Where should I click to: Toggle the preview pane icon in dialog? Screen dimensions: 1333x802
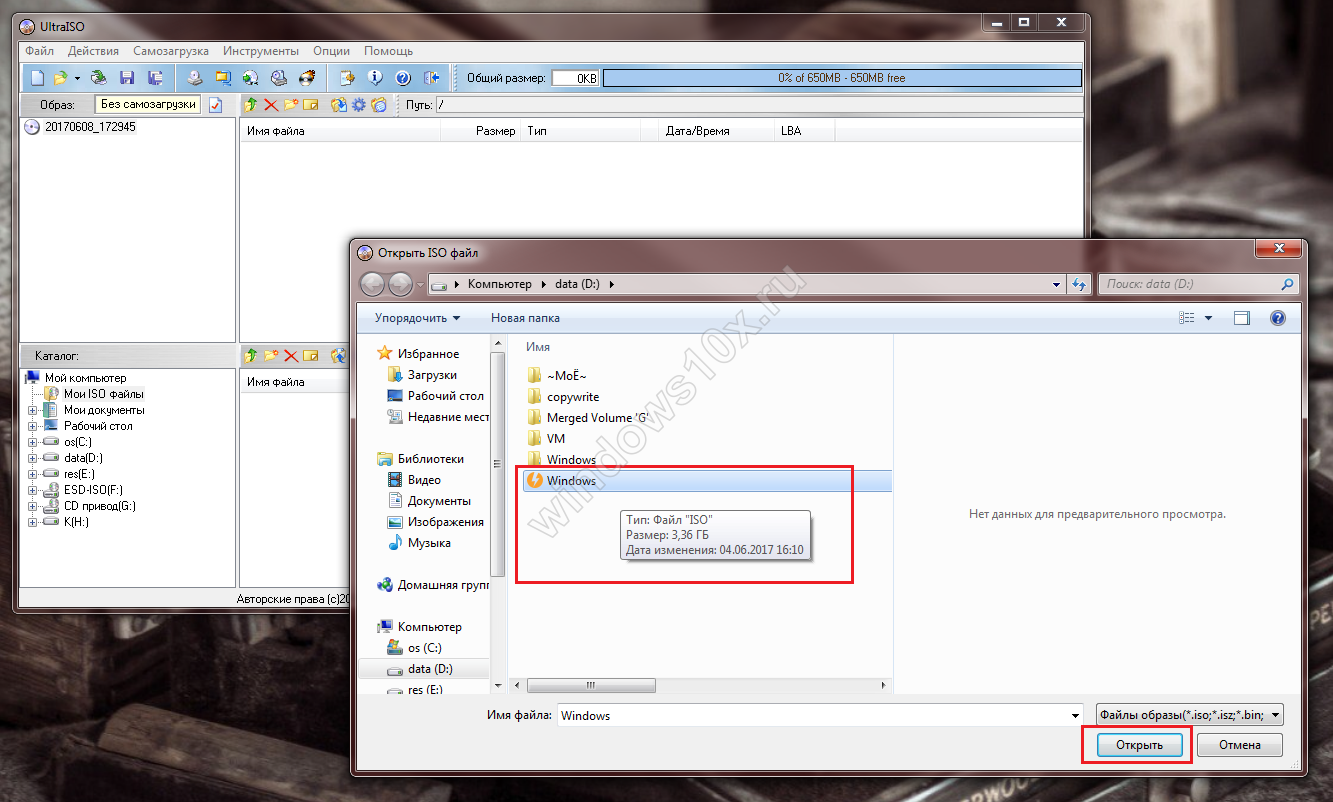pos(1242,318)
